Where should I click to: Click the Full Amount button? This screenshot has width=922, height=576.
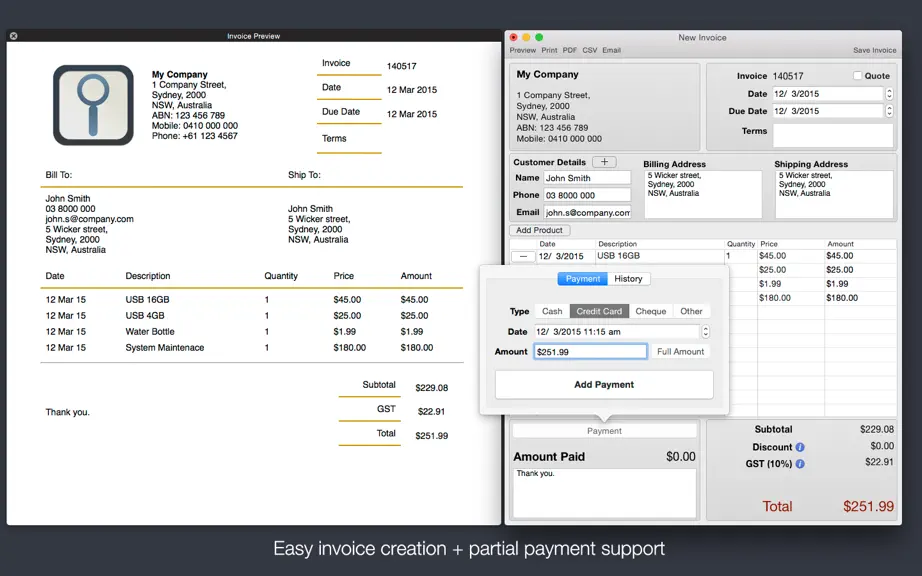(680, 351)
